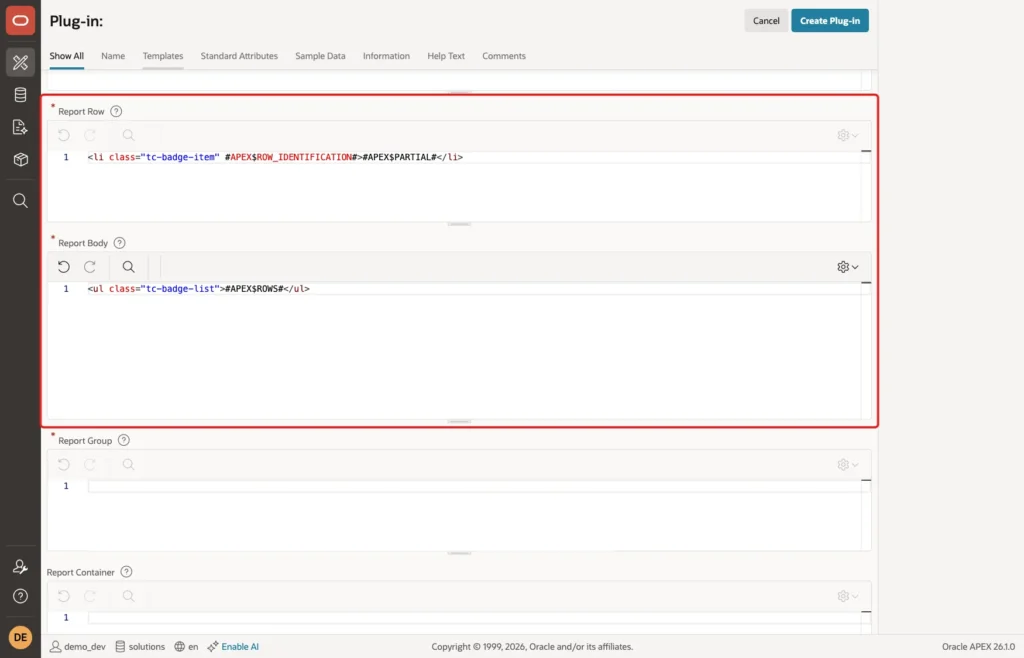Viewport: 1024px width, 658px height.
Task: Grab the resize handle below Report Group editor
Action: [x=459, y=554]
